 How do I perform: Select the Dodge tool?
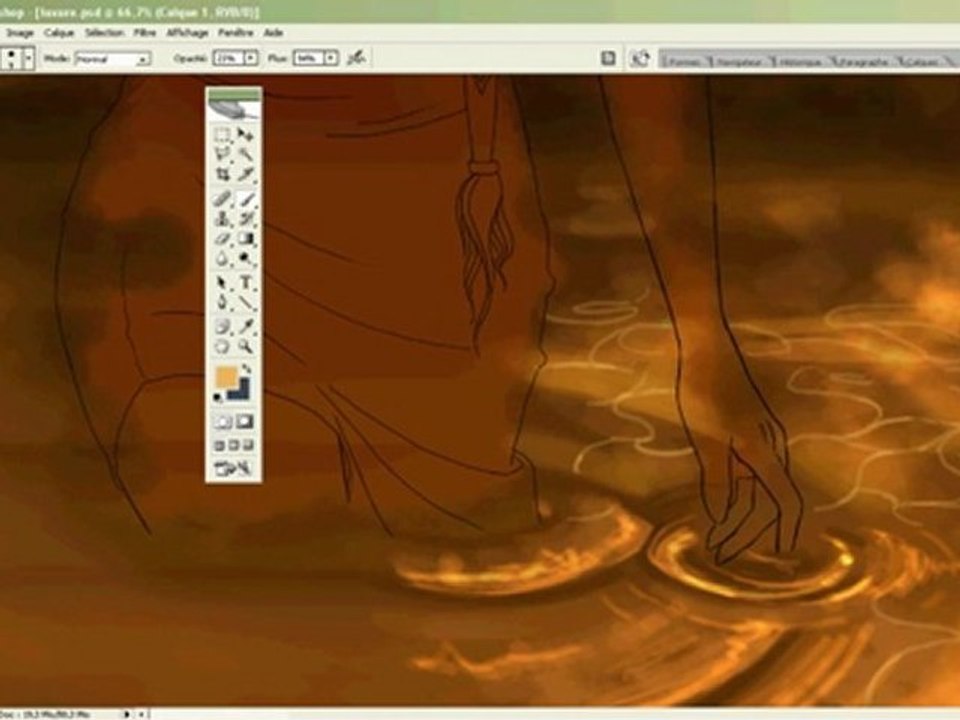coord(246,259)
